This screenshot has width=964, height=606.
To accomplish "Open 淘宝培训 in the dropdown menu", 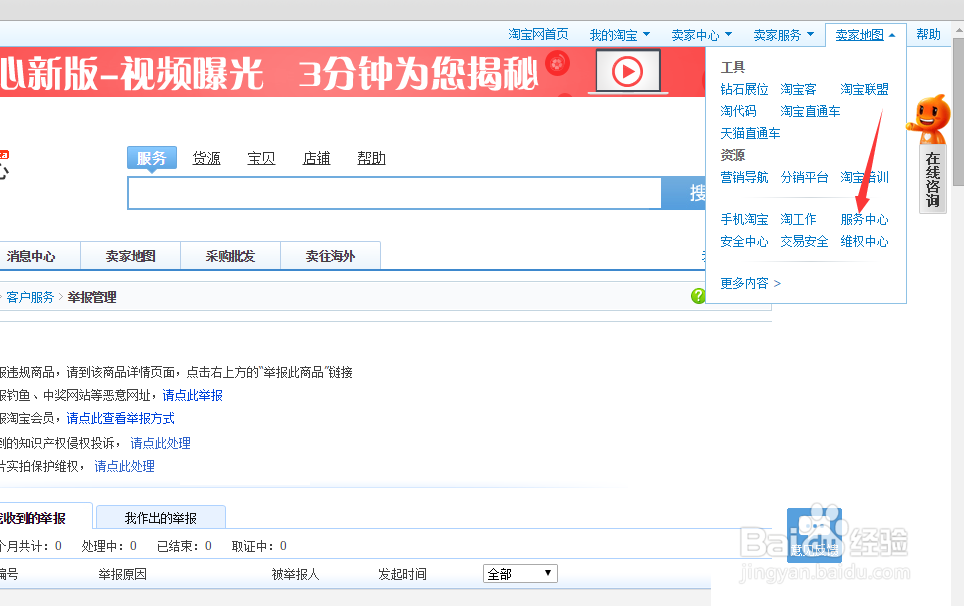I will point(864,178).
